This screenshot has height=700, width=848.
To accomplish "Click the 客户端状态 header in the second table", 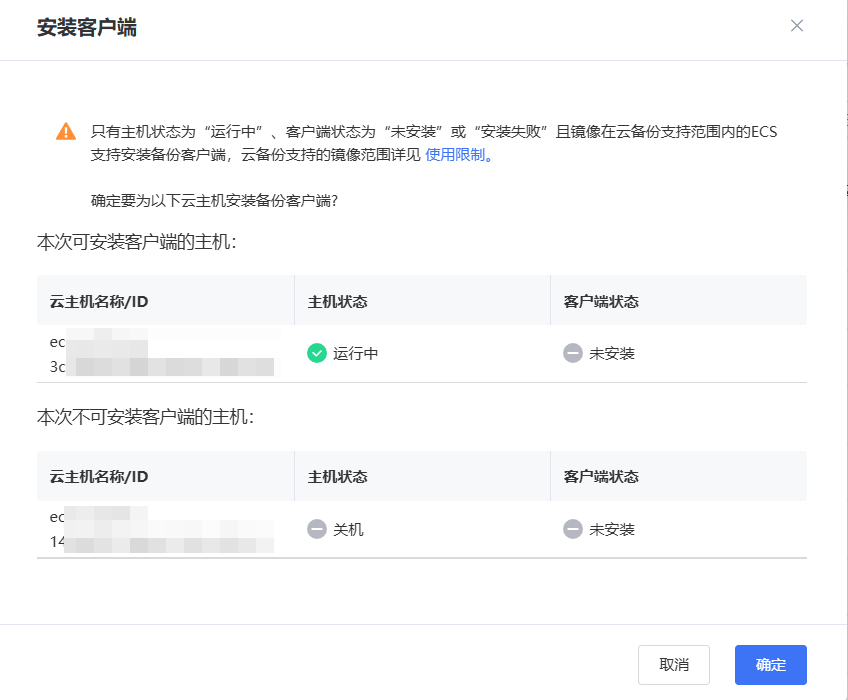I will [x=593, y=476].
